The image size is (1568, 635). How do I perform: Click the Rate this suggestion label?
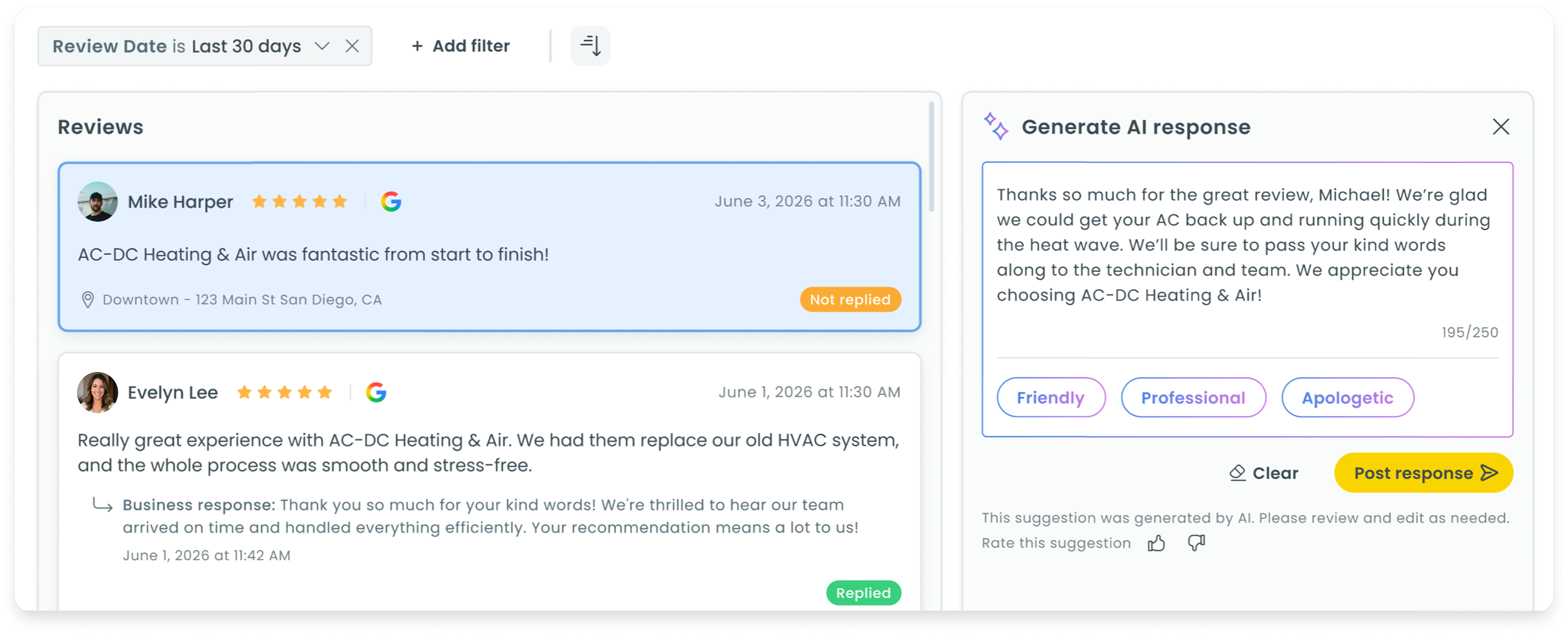pyautogui.click(x=1056, y=543)
